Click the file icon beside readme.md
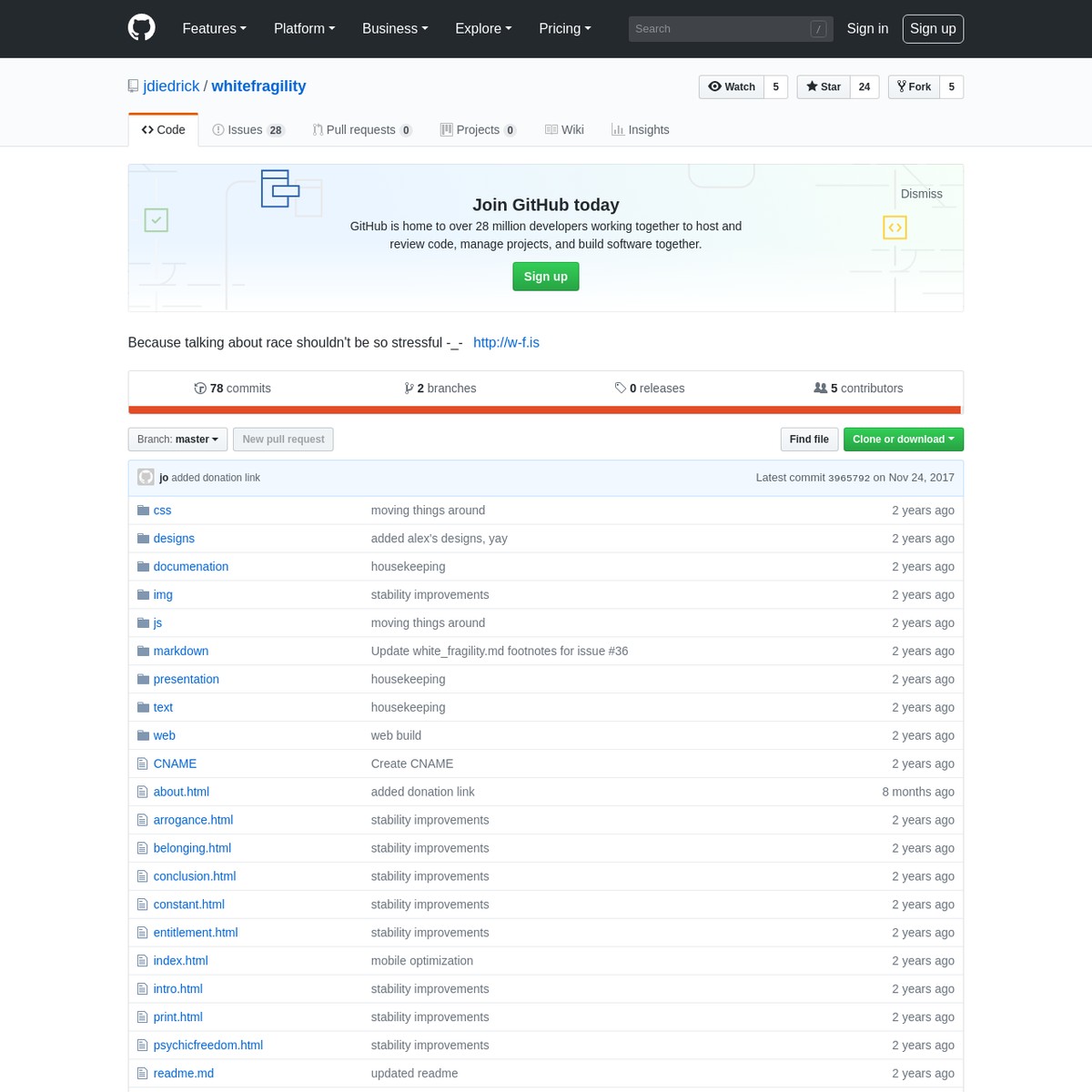Screen dimensions: 1092x1092 [x=142, y=1074]
